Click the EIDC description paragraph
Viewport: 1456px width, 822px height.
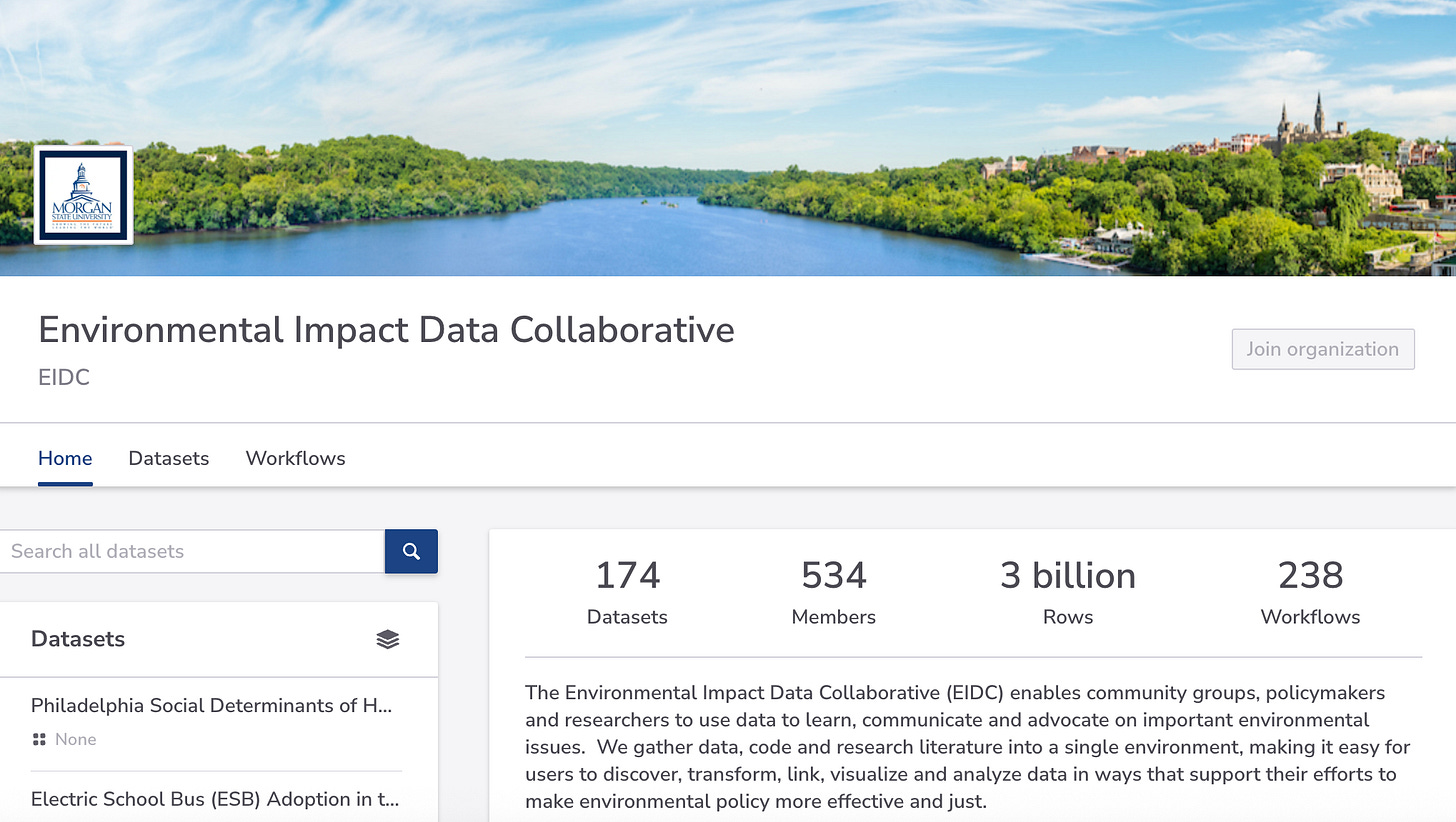[x=966, y=747]
